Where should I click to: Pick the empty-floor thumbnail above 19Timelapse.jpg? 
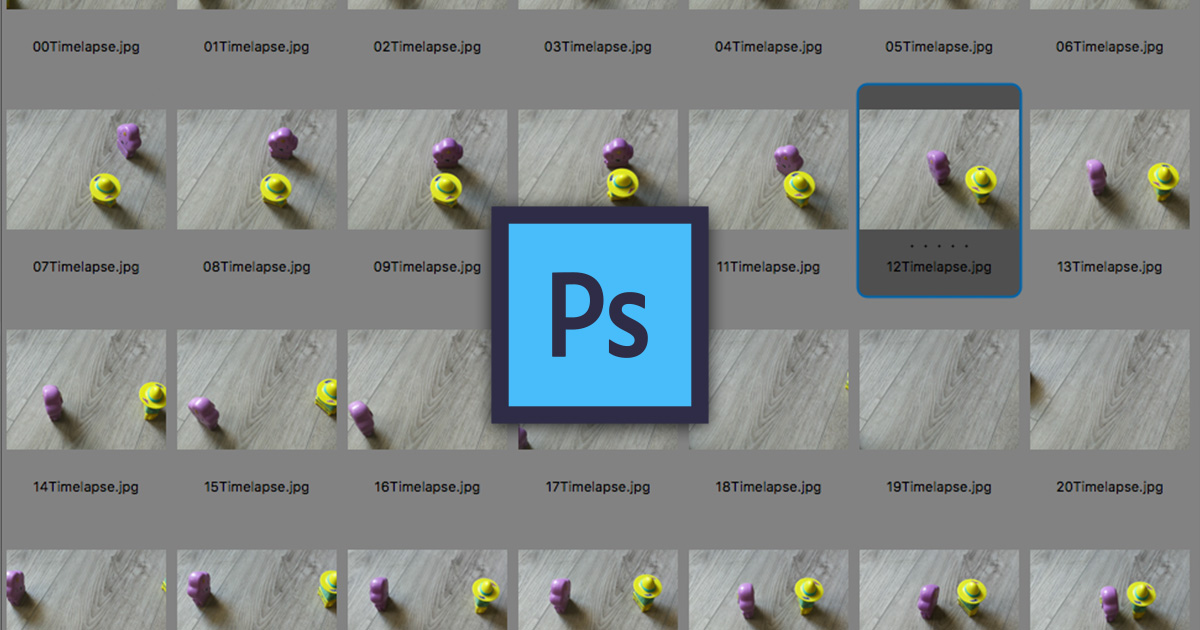[939, 389]
